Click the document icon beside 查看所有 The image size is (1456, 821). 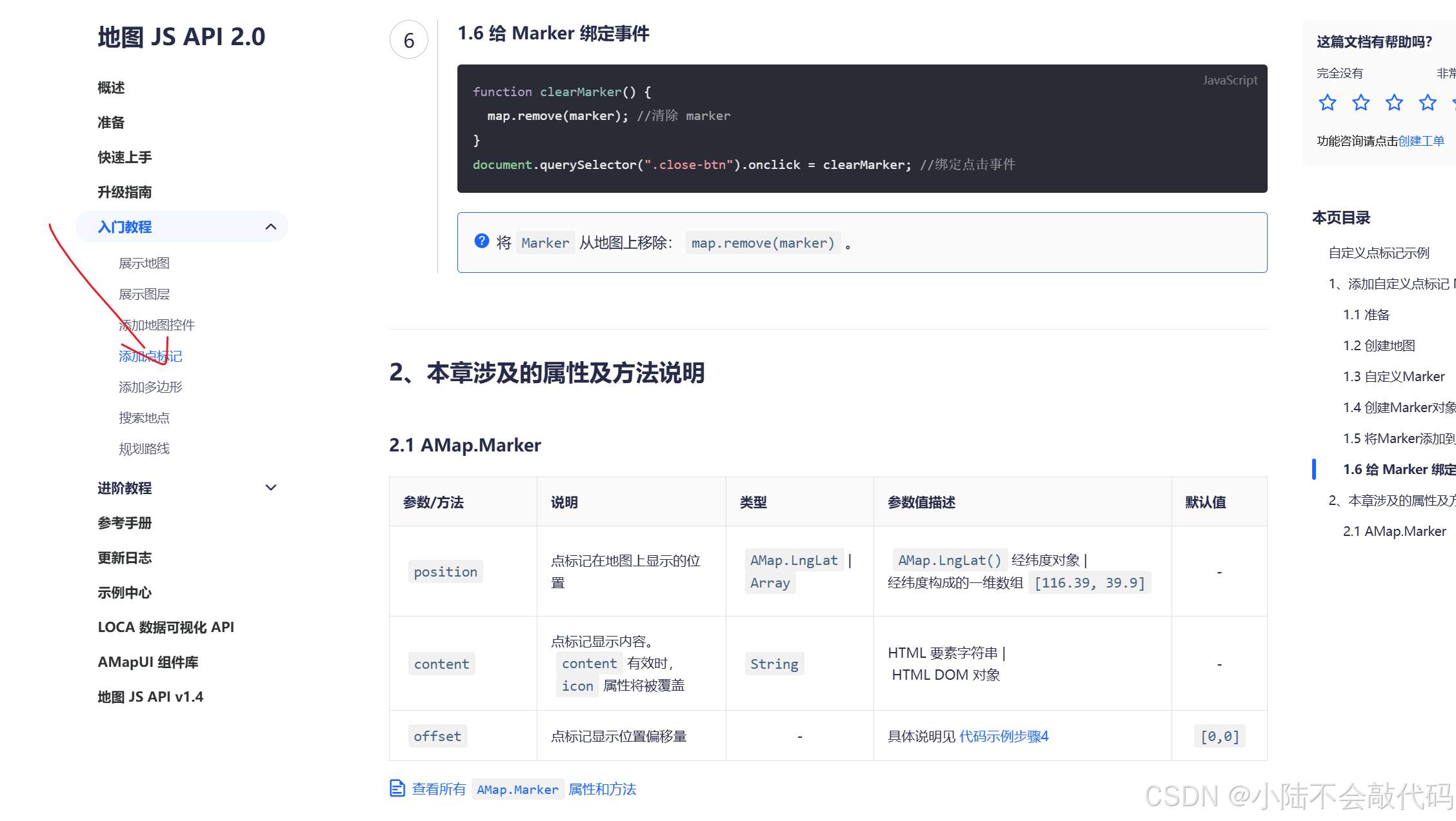tap(397, 788)
